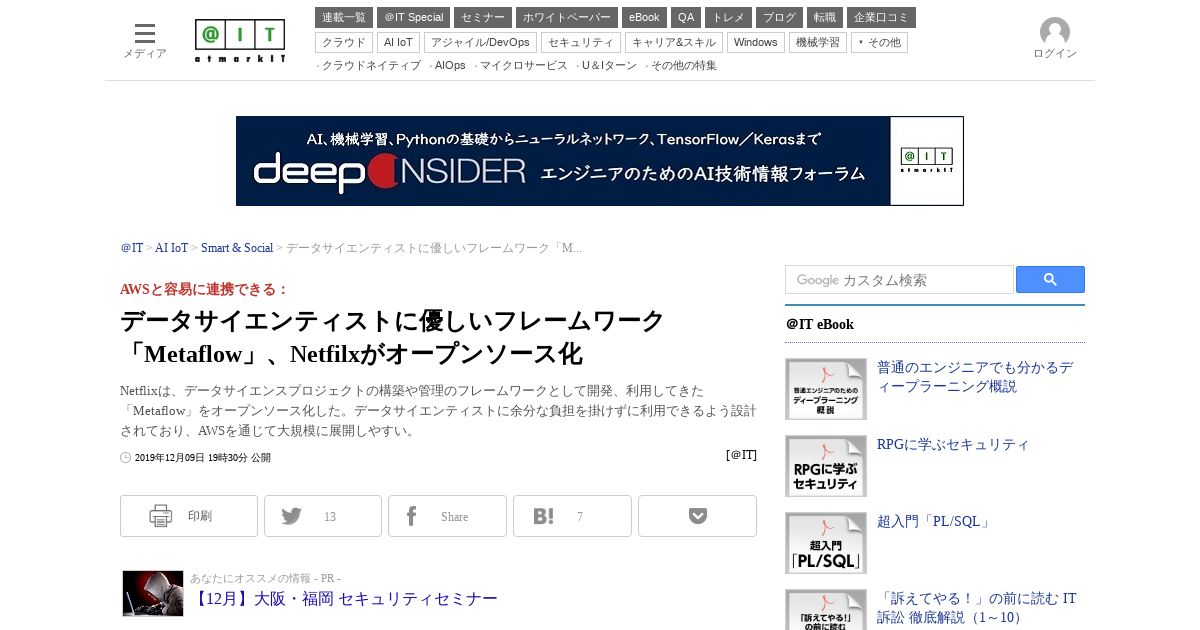Select the アジャイル/DevOps category tab
Viewport: 1200px width, 630px height.
point(480,42)
